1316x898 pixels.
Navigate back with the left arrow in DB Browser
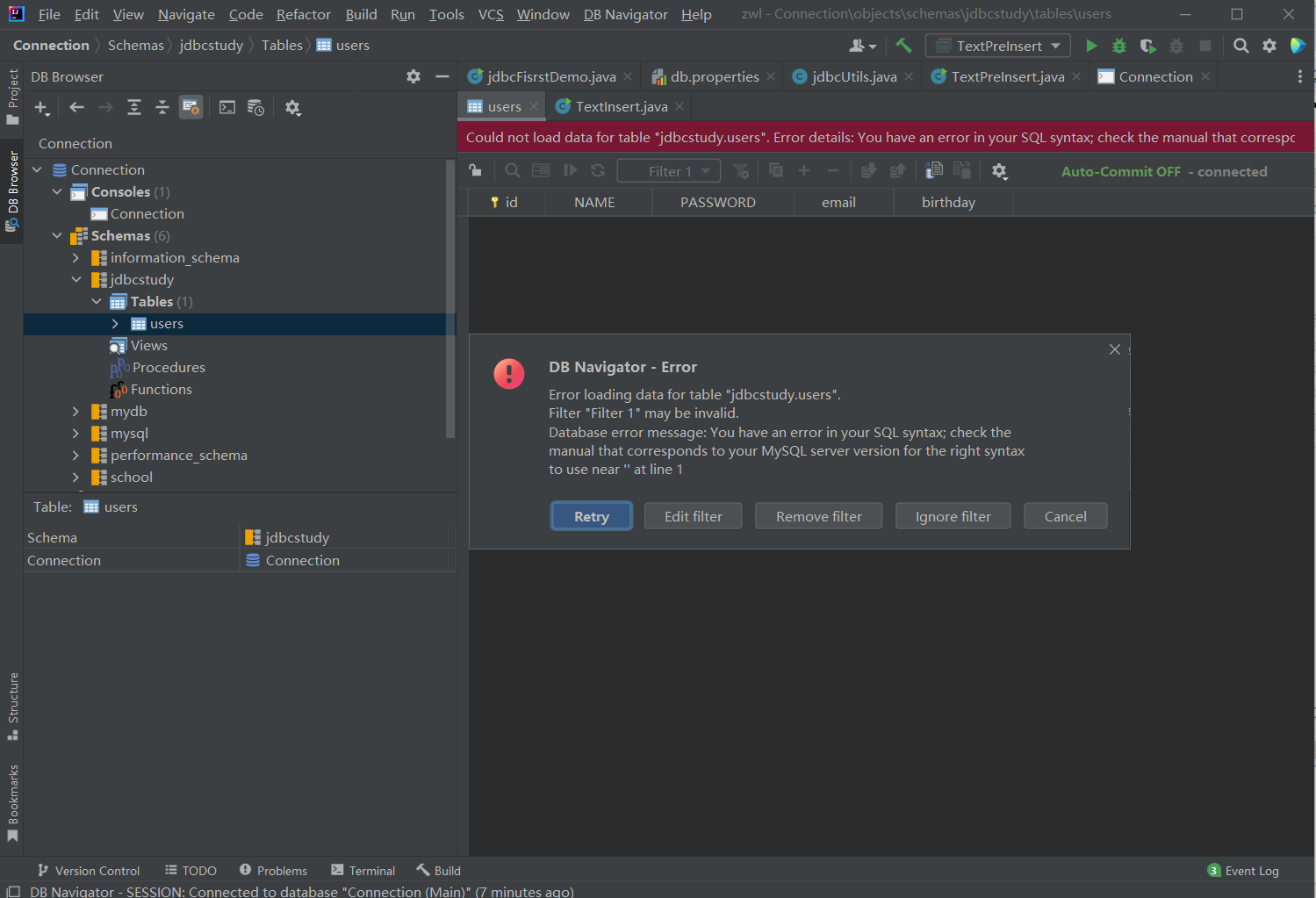[76, 107]
